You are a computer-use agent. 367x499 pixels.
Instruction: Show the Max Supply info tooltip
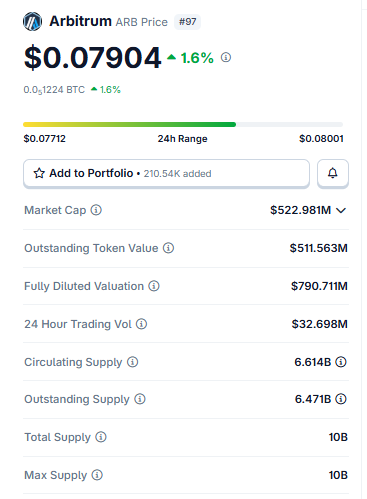[97, 475]
